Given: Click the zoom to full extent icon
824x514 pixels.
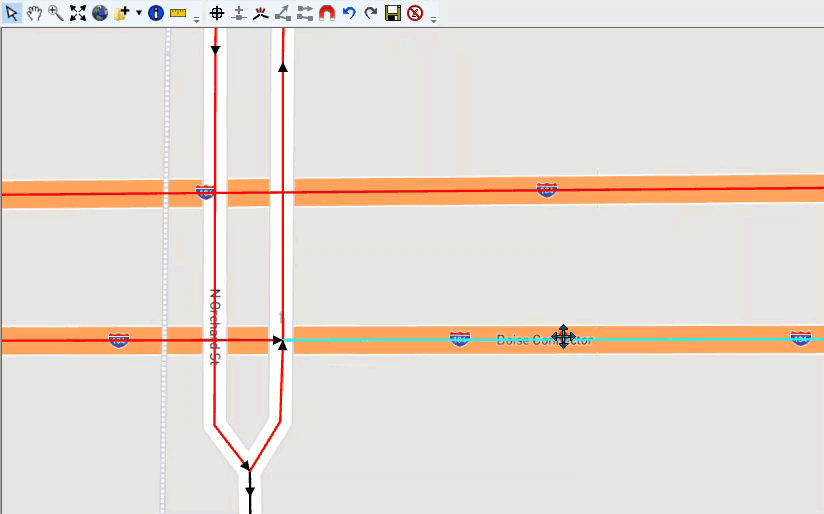Looking at the screenshot, I should tap(78, 13).
